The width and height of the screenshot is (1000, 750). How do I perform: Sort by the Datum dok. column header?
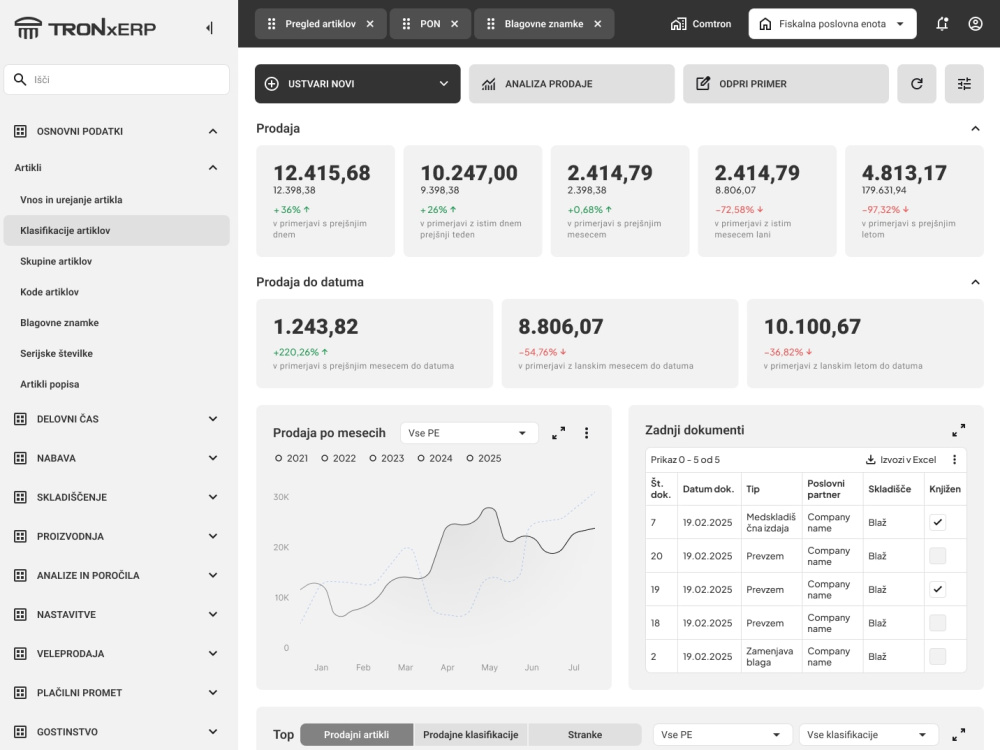tap(708, 489)
